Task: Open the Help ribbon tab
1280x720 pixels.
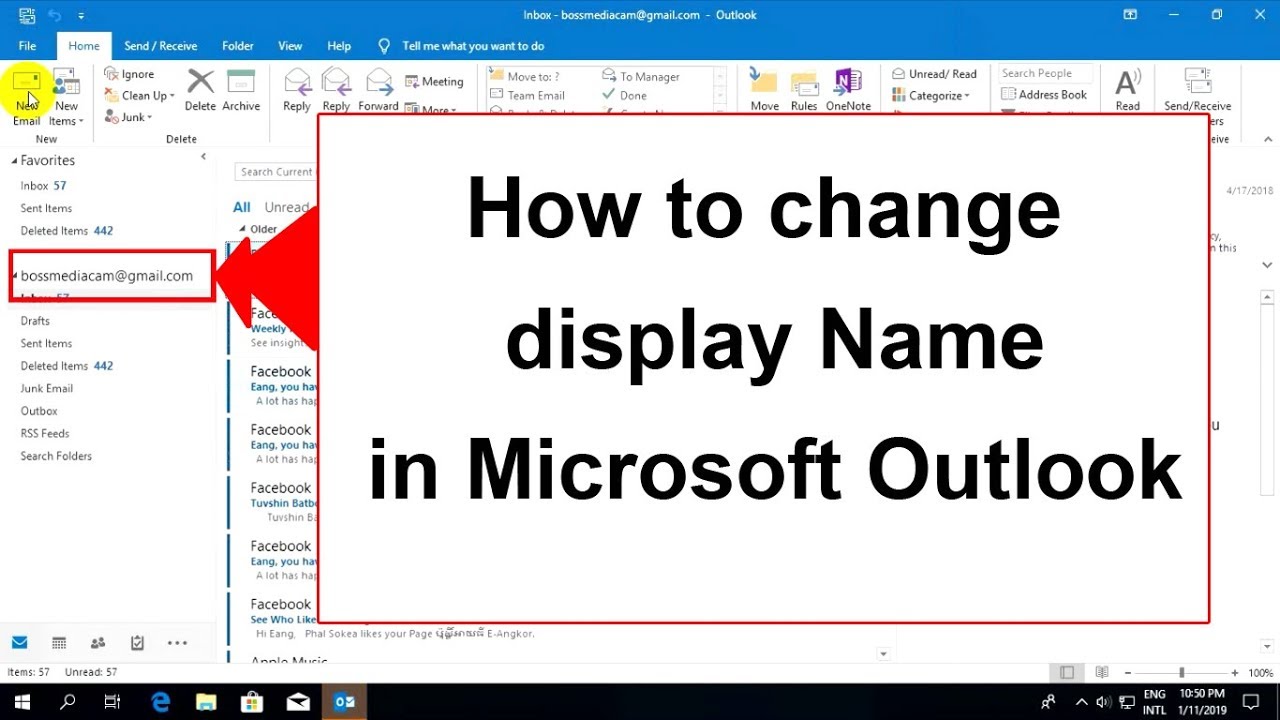Action: (339, 46)
